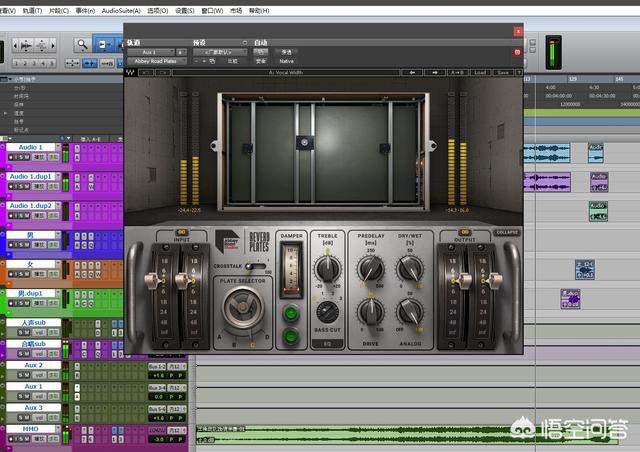Click the Save preset button
640x452 pixels.
click(x=503, y=73)
